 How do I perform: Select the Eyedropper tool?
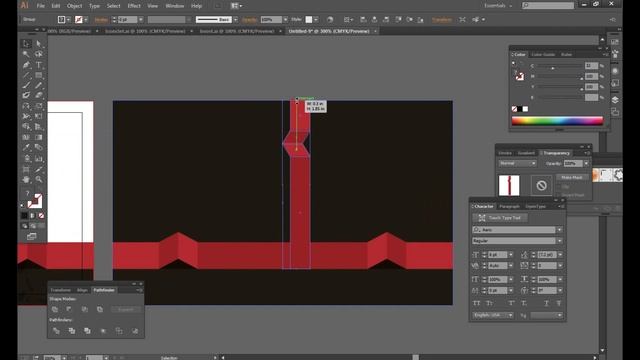pyautogui.click(x=27, y=148)
